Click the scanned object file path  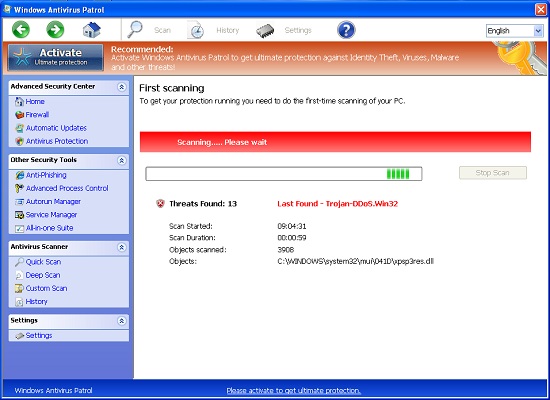pyautogui.click(x=356, y=261)
